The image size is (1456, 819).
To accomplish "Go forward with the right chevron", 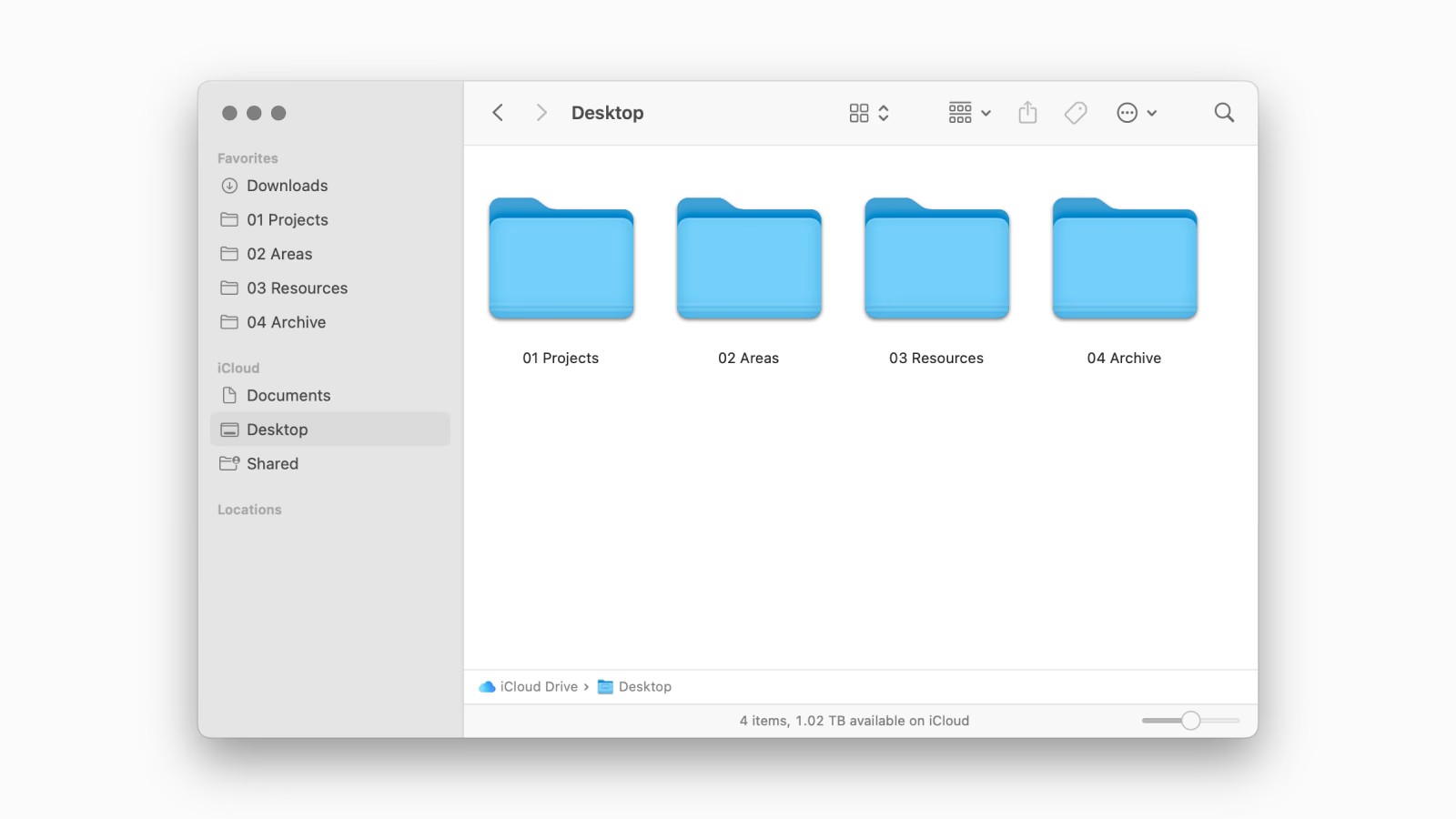I will point(541,113).
